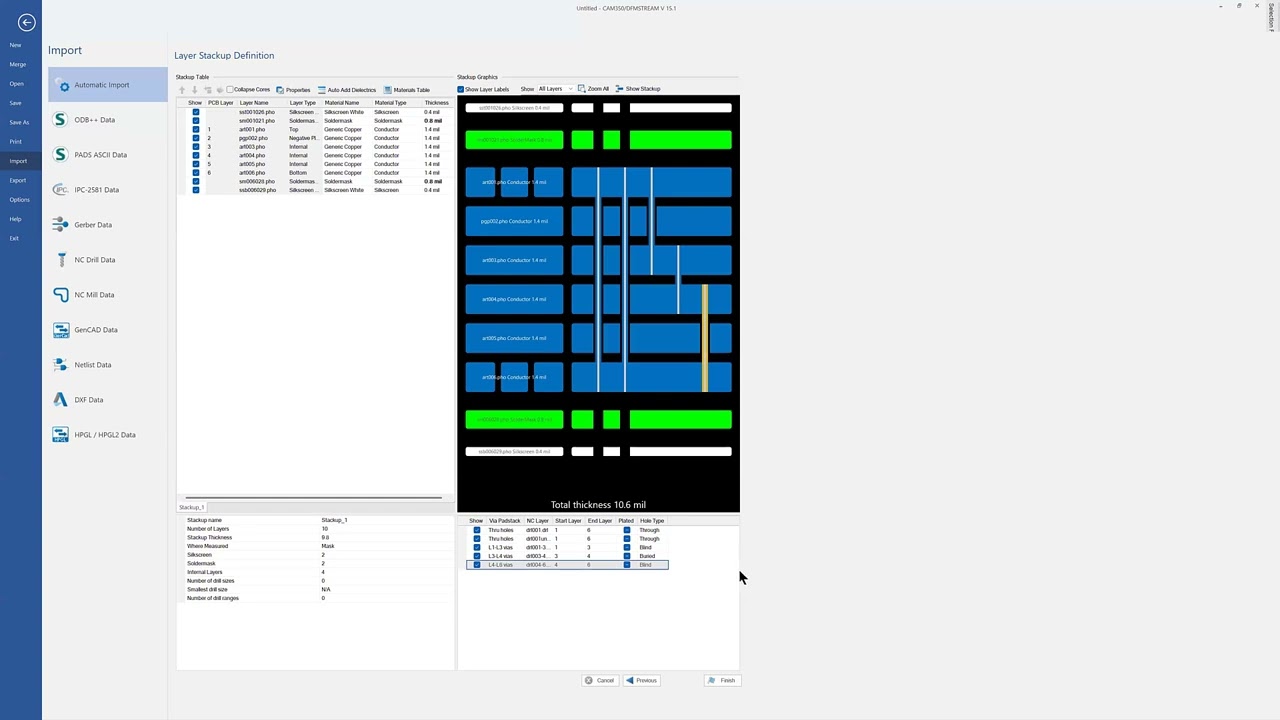Image resolution: width=1280 pixels, height=720 pixels.
Task: Open layer Properties in the stackup toolbar
Action: [293, 90]
